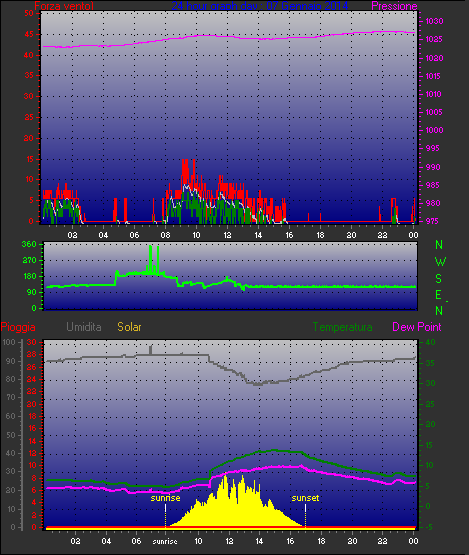Click the W compass label beside the wind direction chart
The height and width of the screenshot is (555, 469).
[440, 262]
